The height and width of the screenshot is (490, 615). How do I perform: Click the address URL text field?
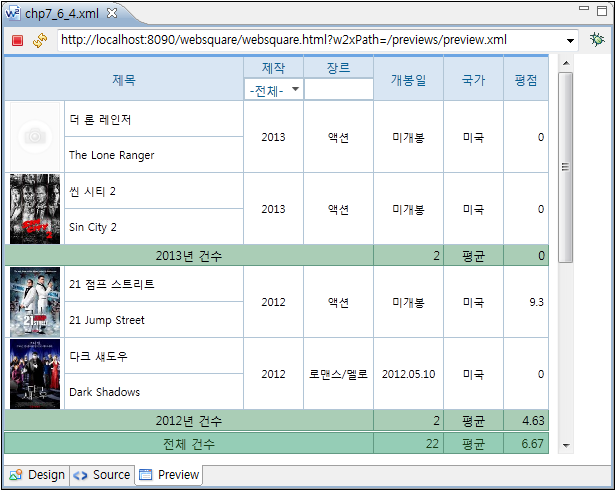308,41
